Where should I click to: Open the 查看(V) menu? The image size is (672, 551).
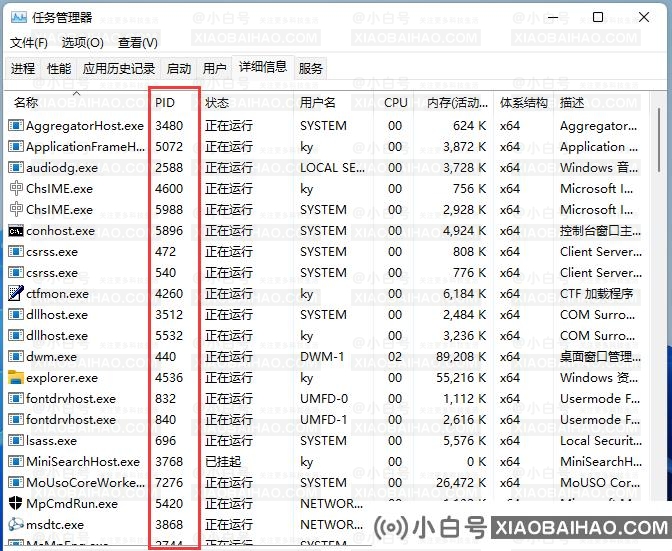click(138, 43)
